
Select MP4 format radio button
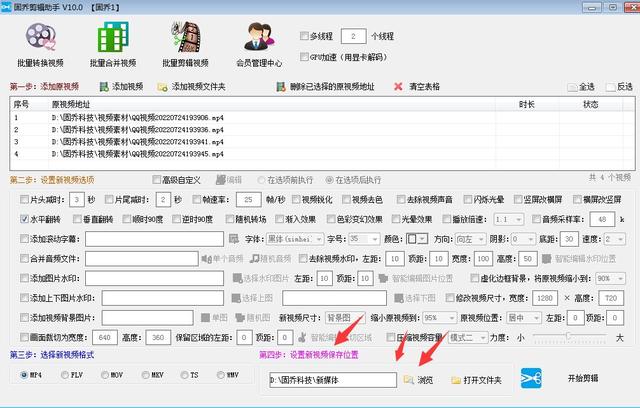pos(24,375)
